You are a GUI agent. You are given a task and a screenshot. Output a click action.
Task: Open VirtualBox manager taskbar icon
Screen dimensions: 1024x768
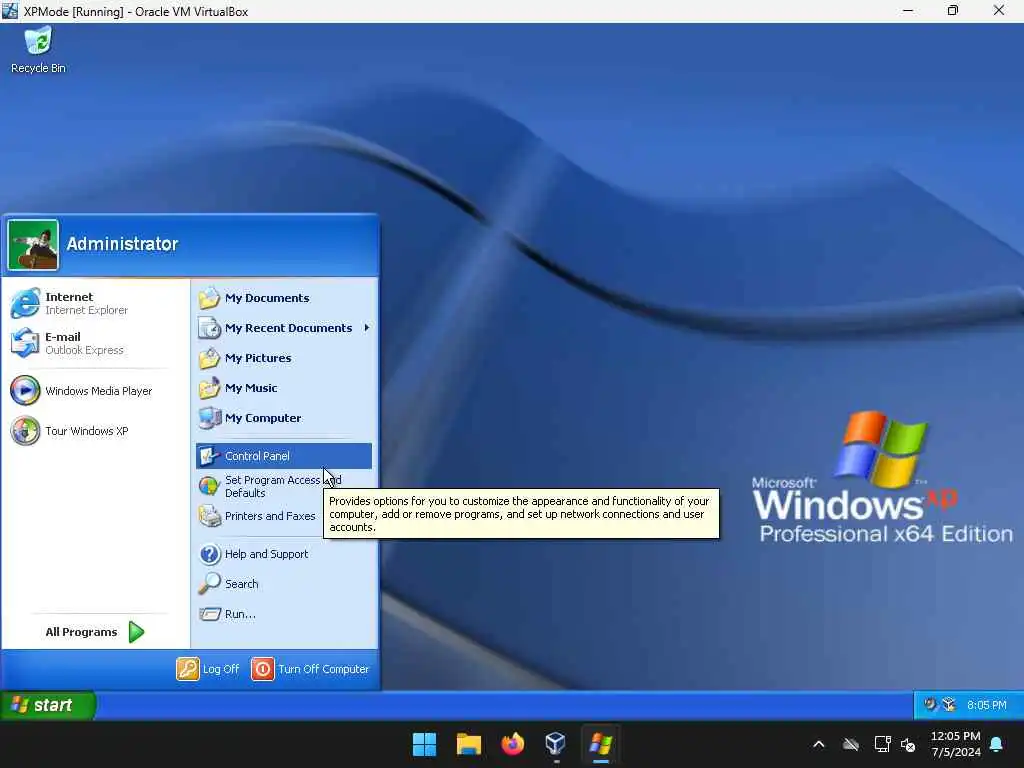556,744
